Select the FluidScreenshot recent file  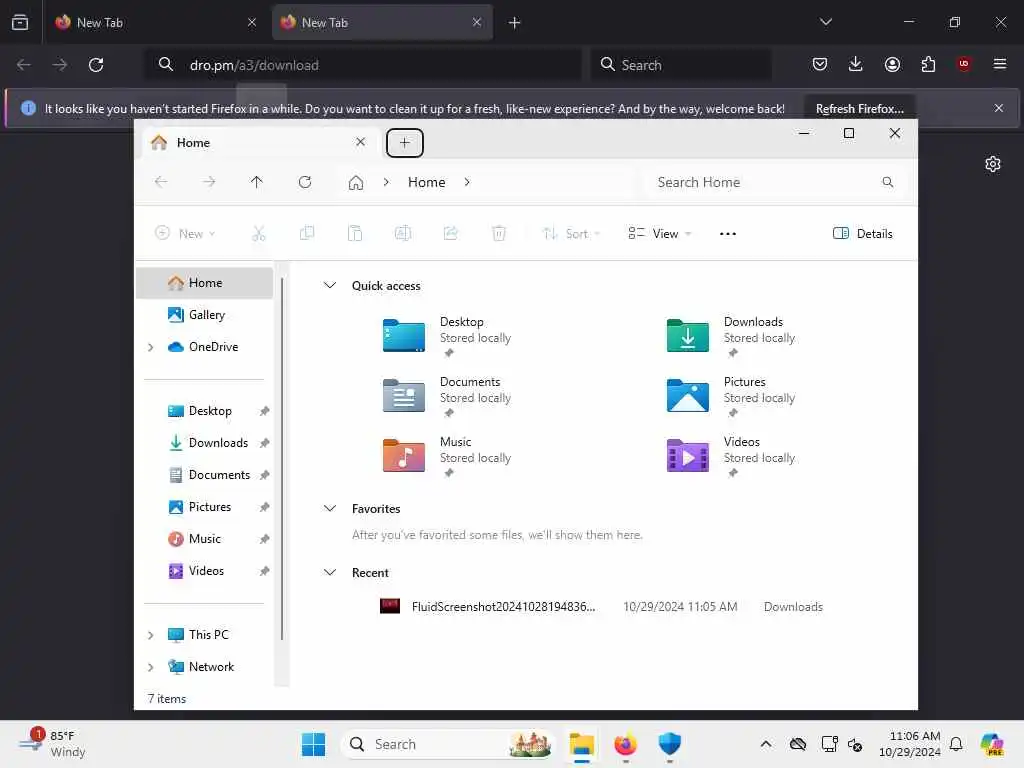pos(601,607)
